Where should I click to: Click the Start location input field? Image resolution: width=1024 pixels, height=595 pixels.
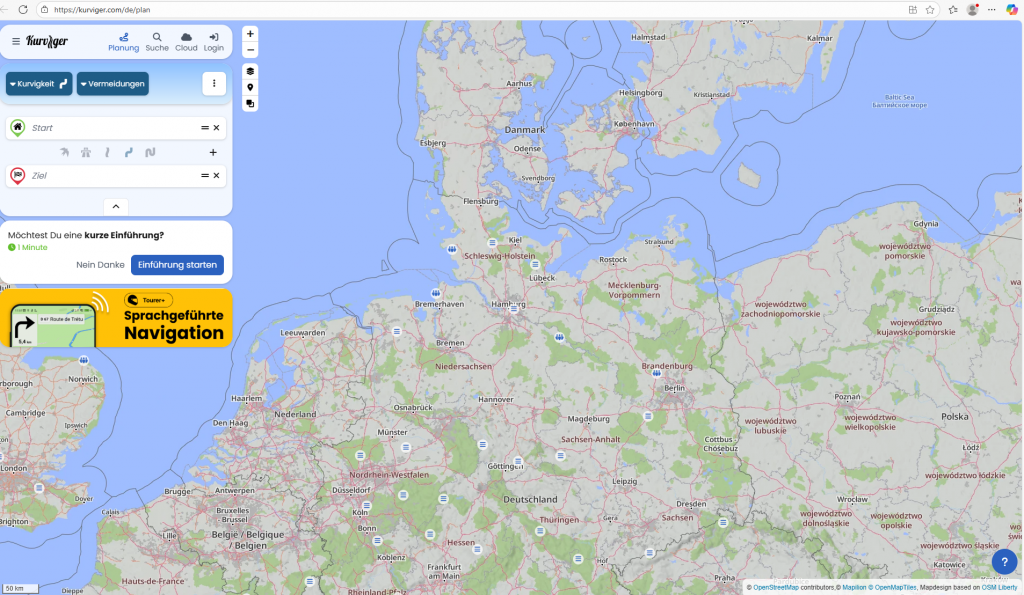(110, 128)
